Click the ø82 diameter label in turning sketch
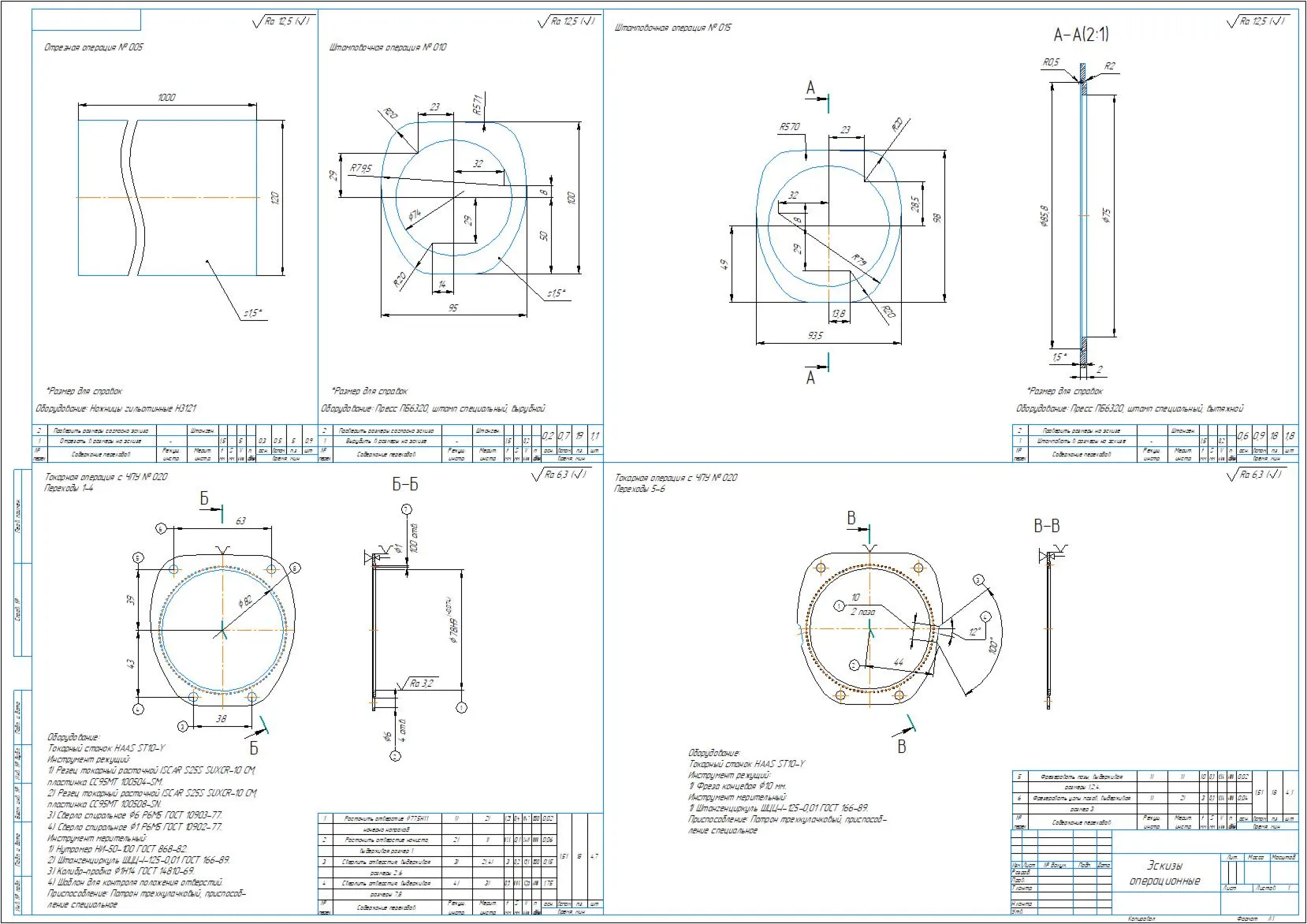Viewport: 1307px width, 924px height. pos(246,602)
